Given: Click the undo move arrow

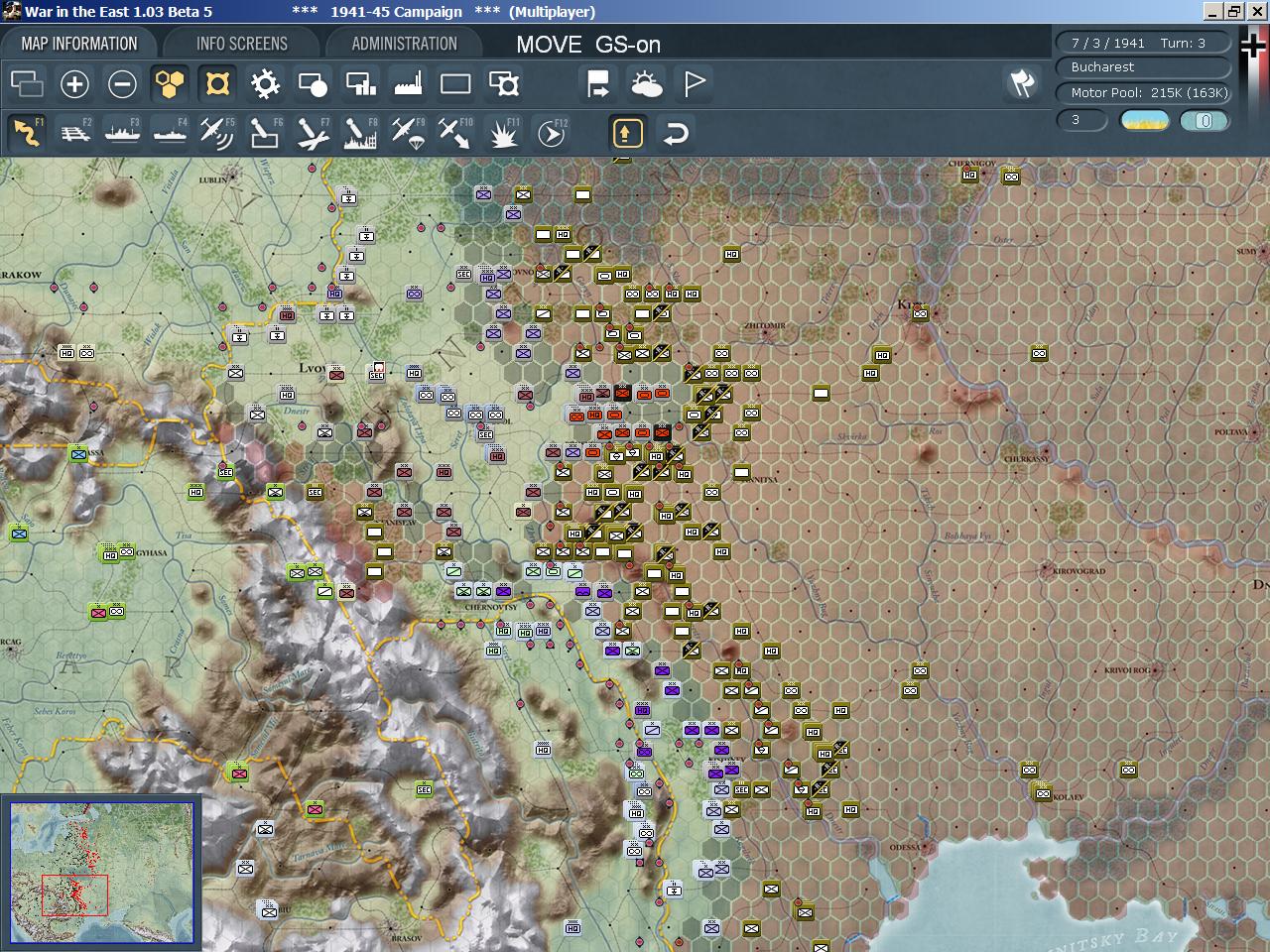Looking at the screenshot, I should (x=676, y=133).
